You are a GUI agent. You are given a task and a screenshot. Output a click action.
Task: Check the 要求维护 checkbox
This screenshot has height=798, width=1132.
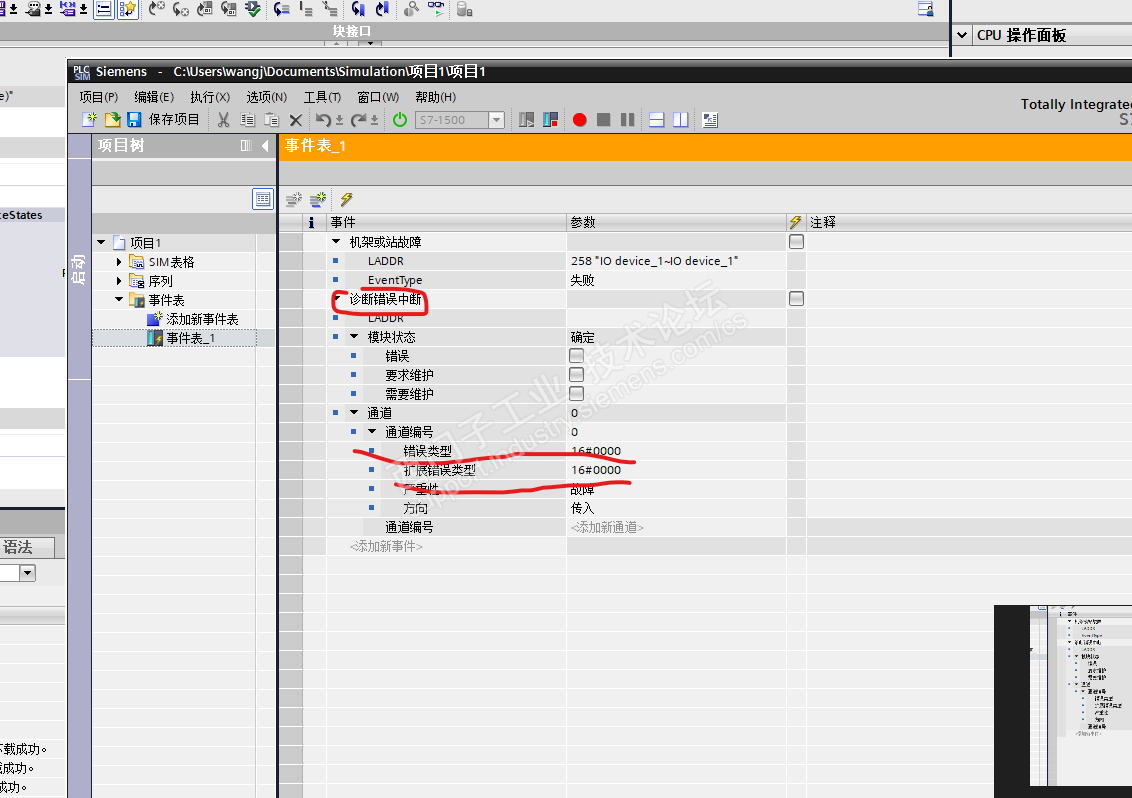click(x=576, y=374)
